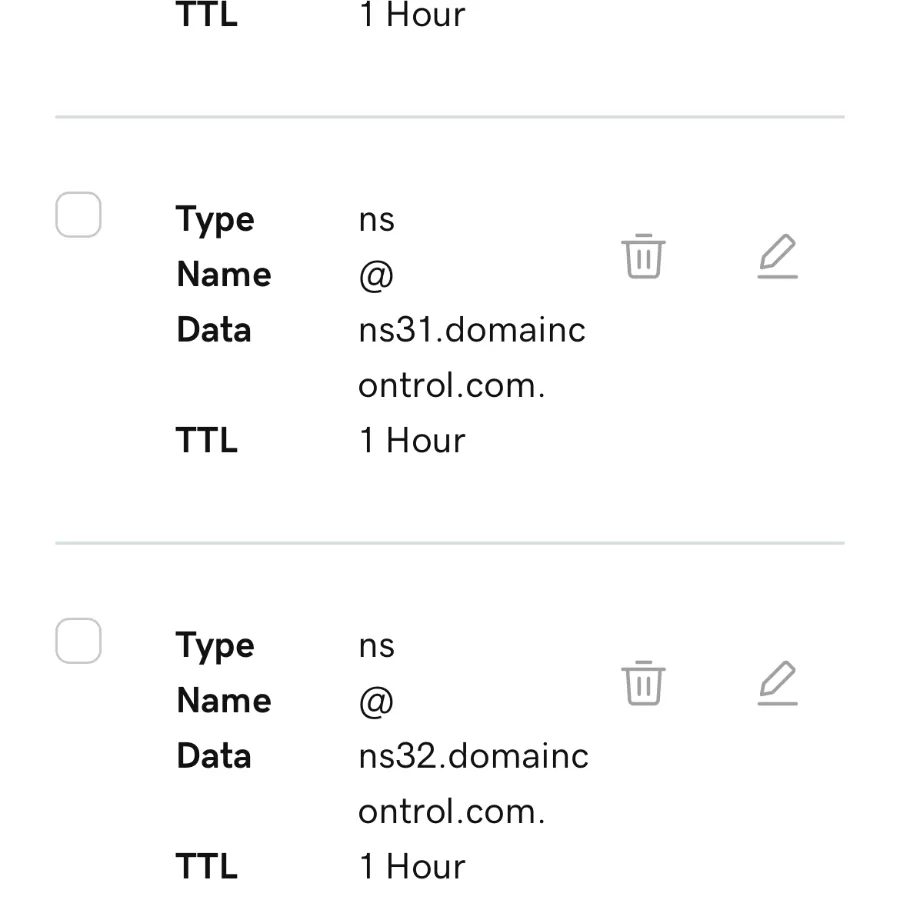
Task: Edit the ns31.domaincontrol.com record with pencil icon
Action: pyautogui.click(x=777, y=257)
